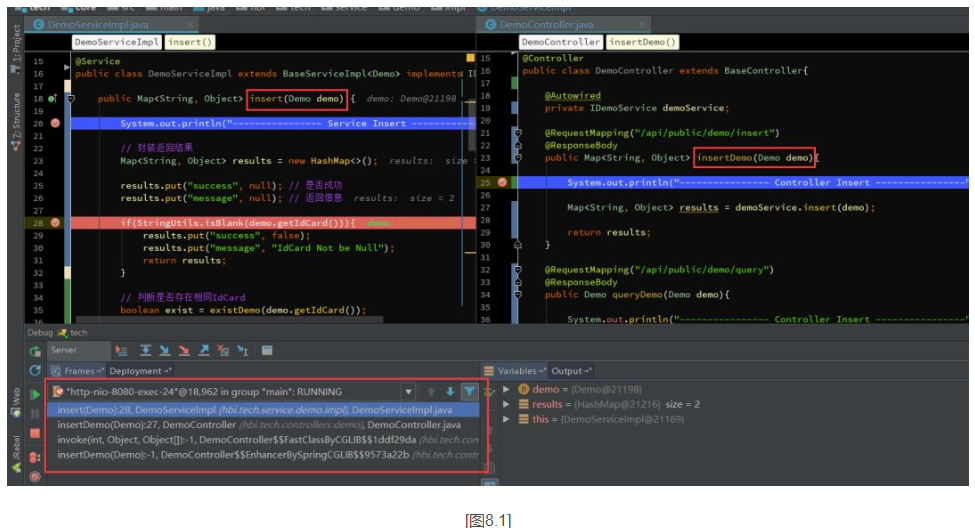975x528 pixels.
Task: Click 'return results;' on line 29 in DemoController
Action: (609, 232)
